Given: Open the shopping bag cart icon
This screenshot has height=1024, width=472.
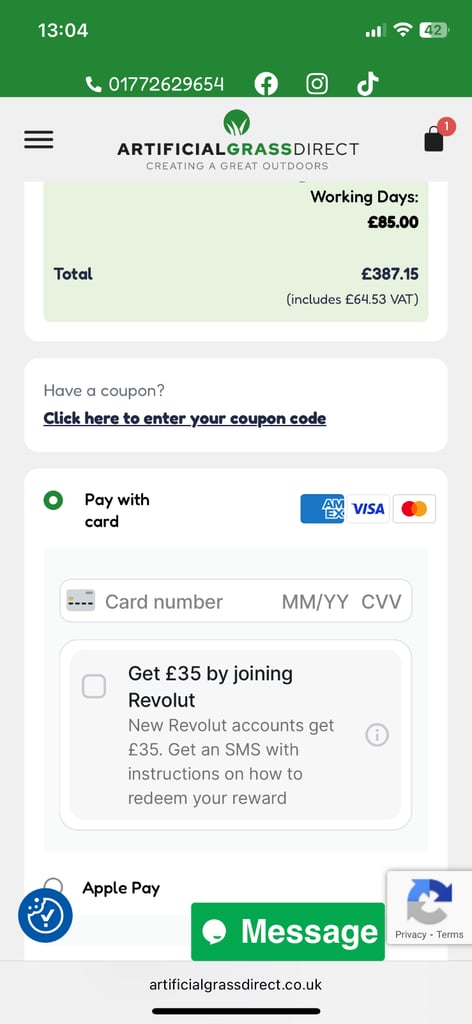Looking at the screenshot, I should coord(434,139).
